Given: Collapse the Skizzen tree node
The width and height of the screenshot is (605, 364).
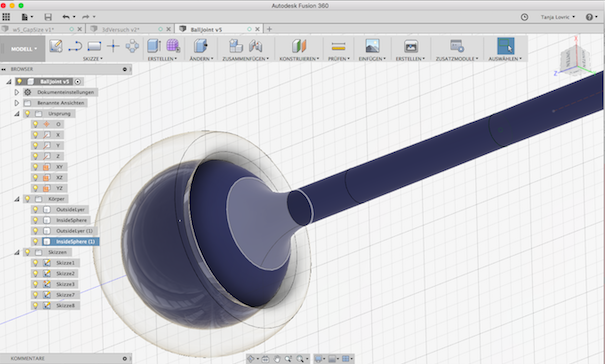Looking at the screenshot, I should 17,252.
